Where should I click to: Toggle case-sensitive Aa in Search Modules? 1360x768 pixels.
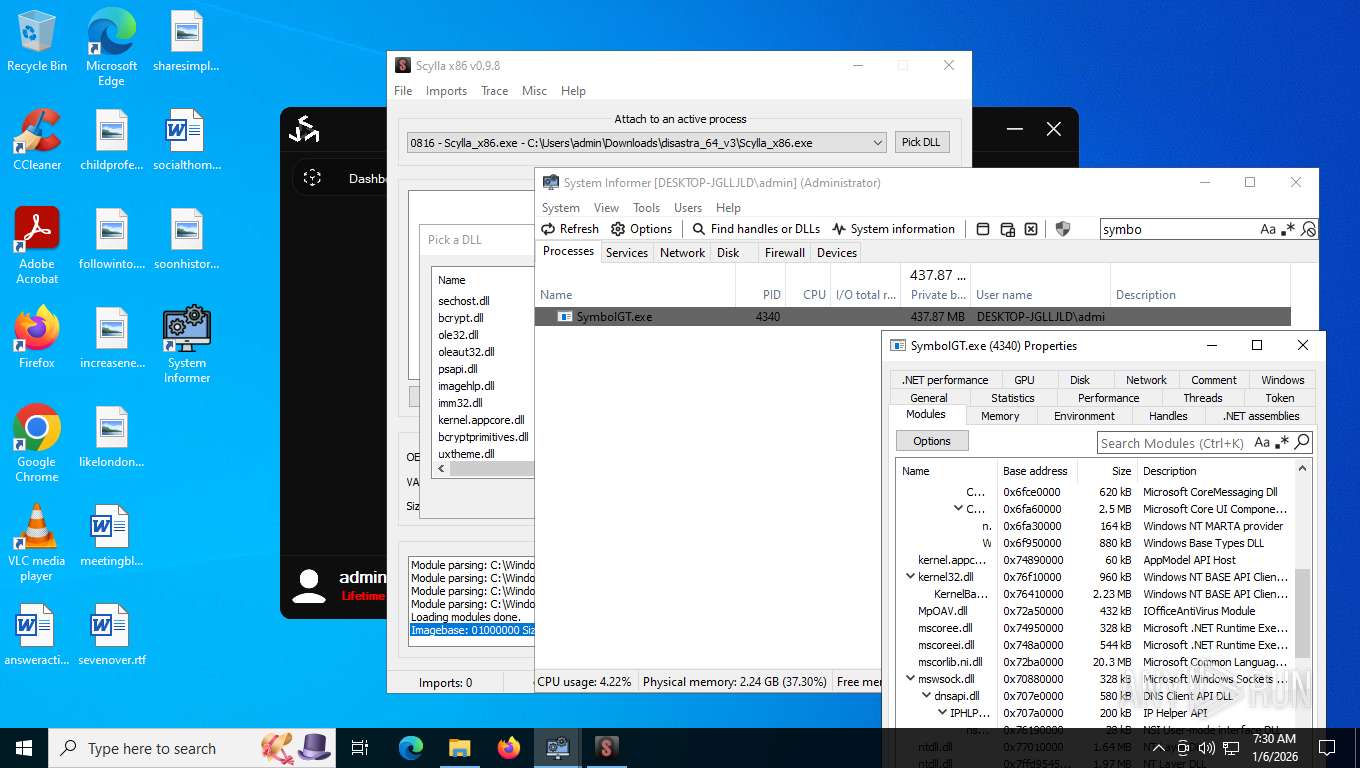(x=1262, y=442)
